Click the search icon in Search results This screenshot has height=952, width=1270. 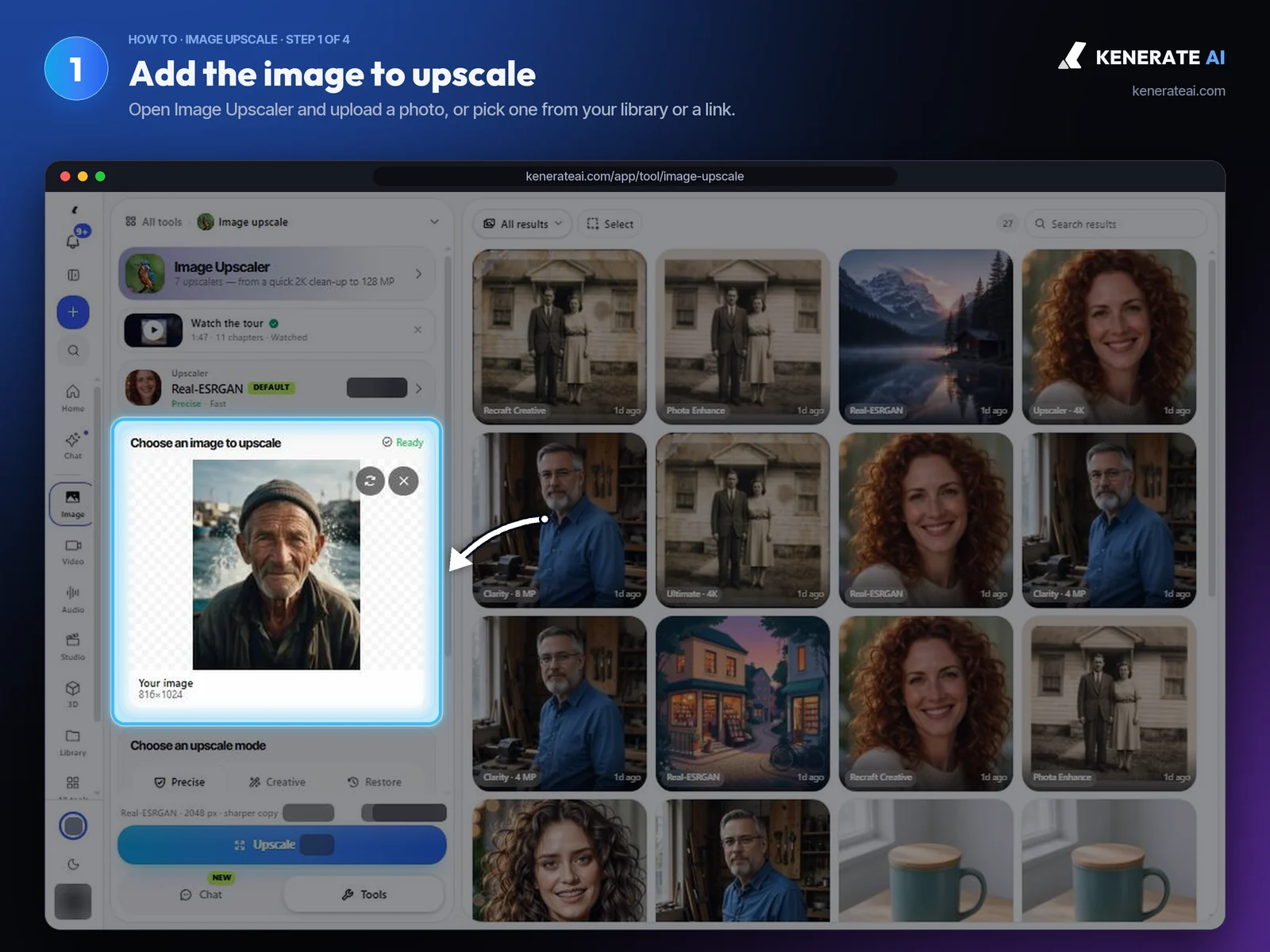1040,224
